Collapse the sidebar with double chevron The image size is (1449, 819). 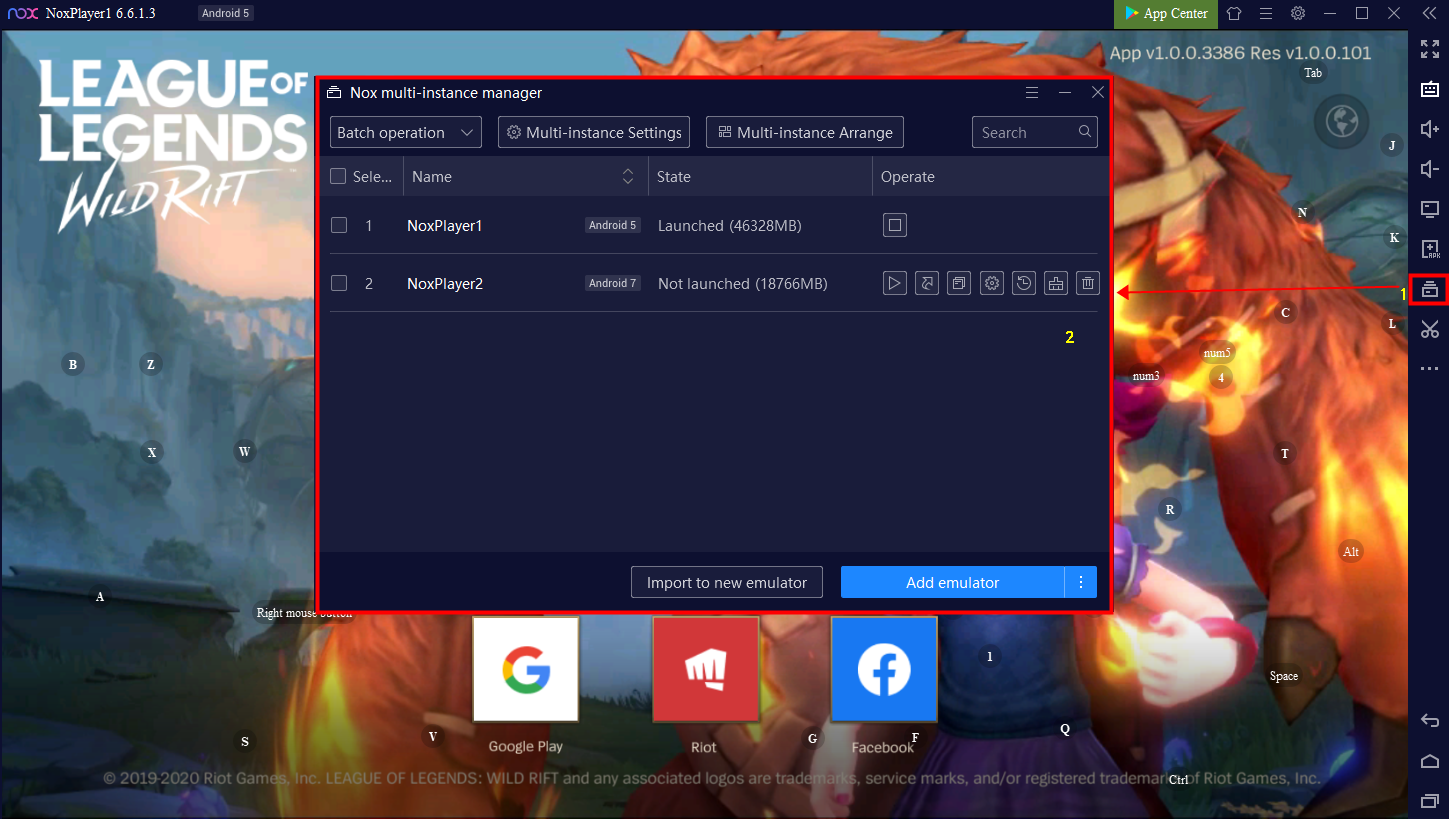coord(1430,14)
